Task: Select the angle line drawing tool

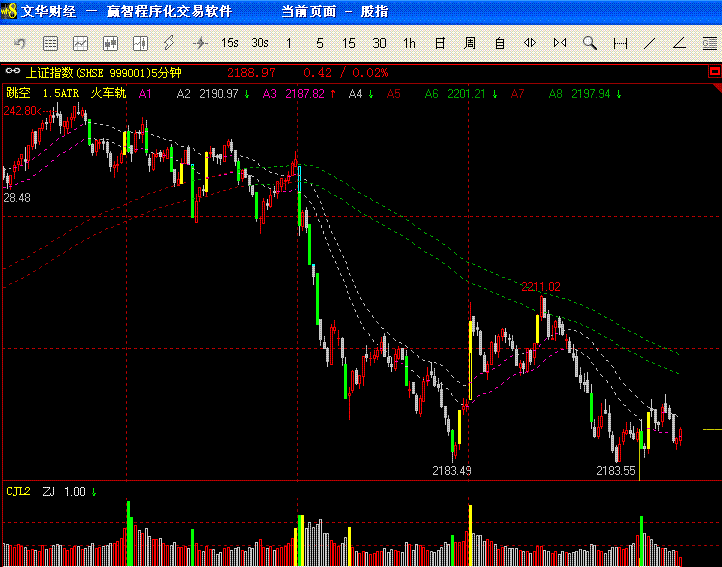Action: (x=680, y=43)
